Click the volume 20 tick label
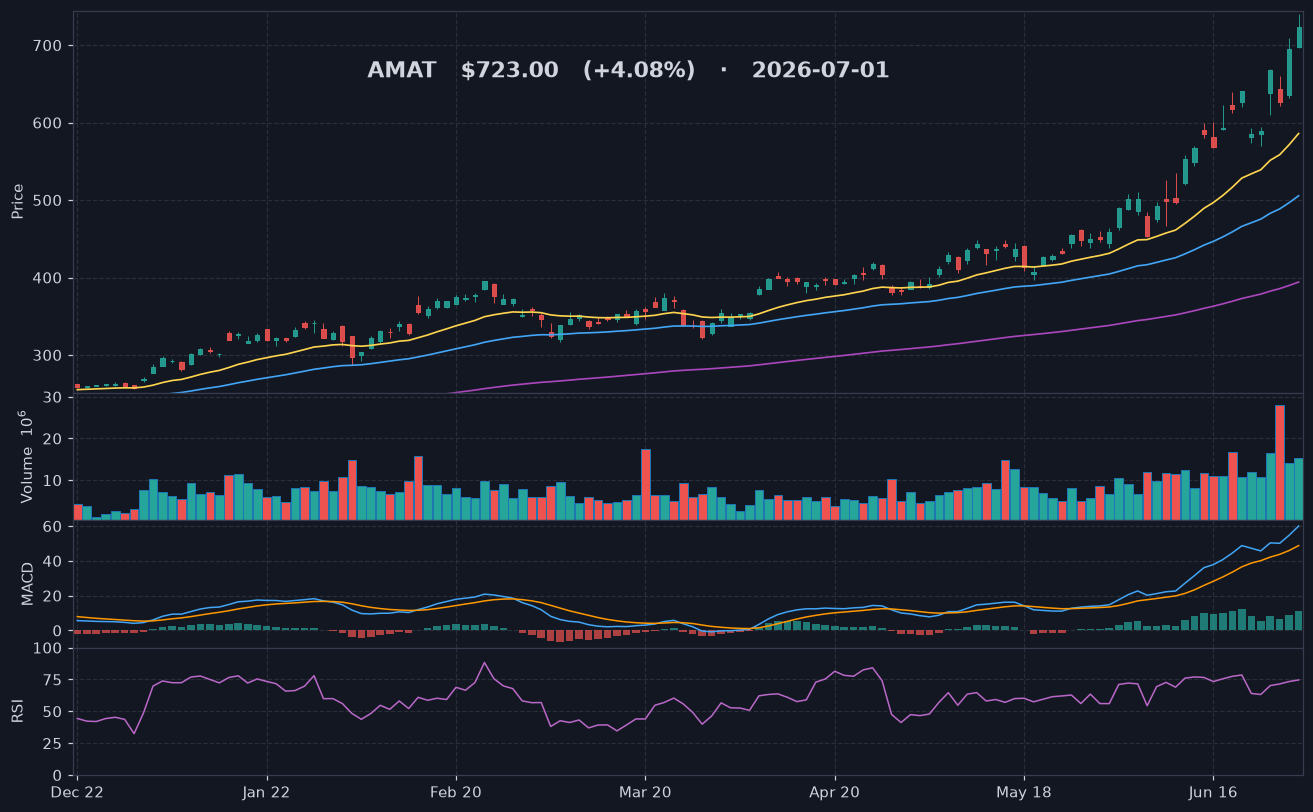The image size is (1313, 812). (54, 440)
